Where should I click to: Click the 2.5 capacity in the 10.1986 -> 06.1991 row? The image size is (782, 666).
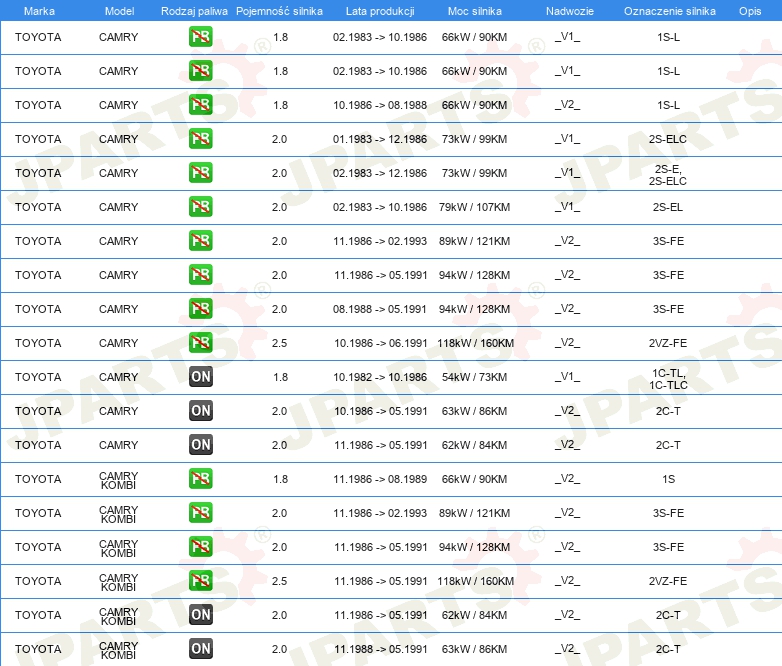279,343
